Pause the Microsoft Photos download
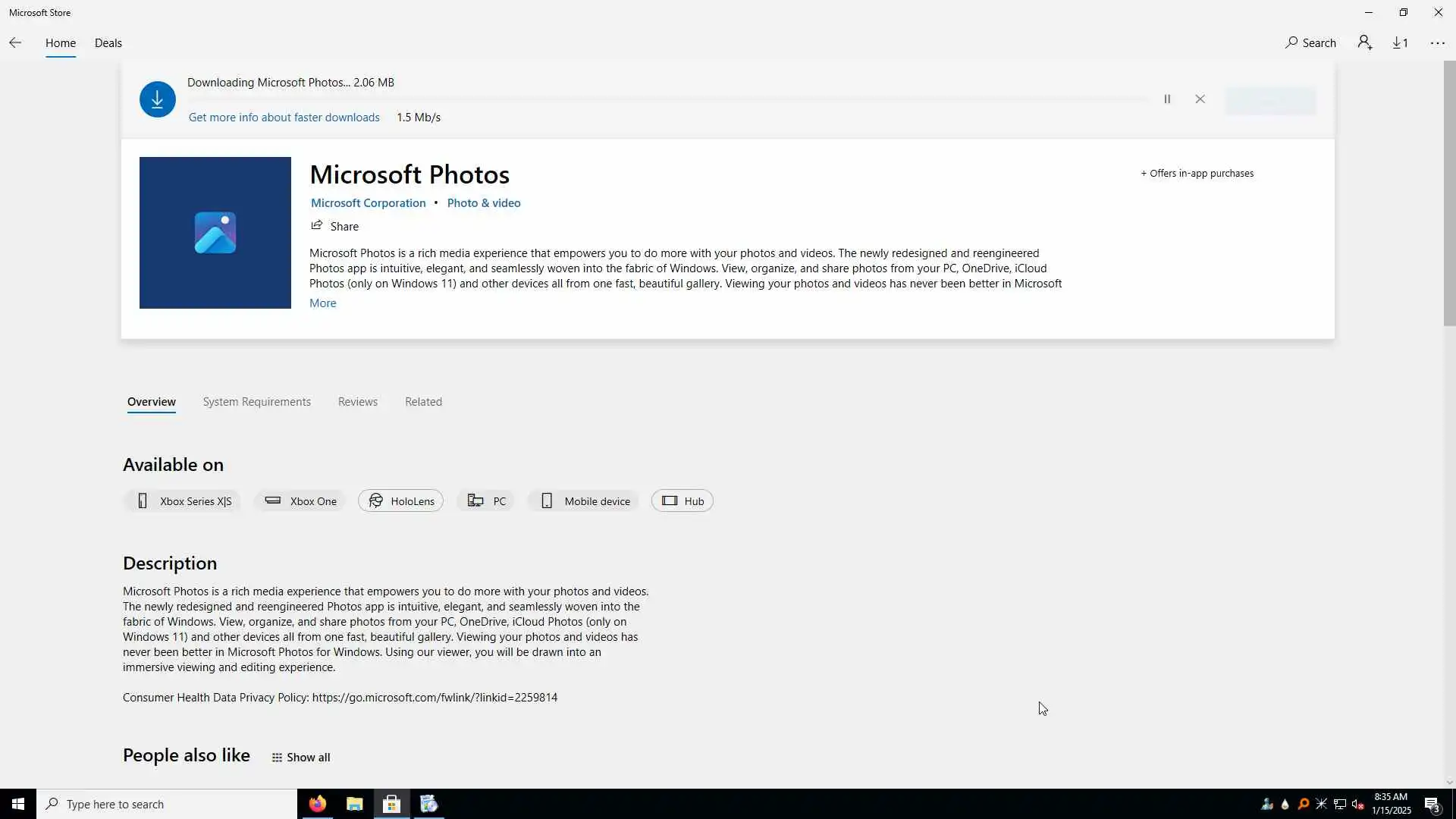1456x819 pixels. 1167,99
